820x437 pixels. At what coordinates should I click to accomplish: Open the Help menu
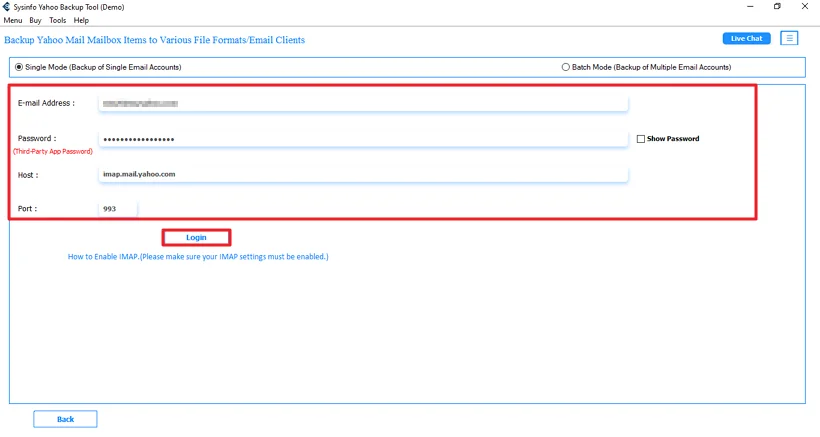pos(81,20)
